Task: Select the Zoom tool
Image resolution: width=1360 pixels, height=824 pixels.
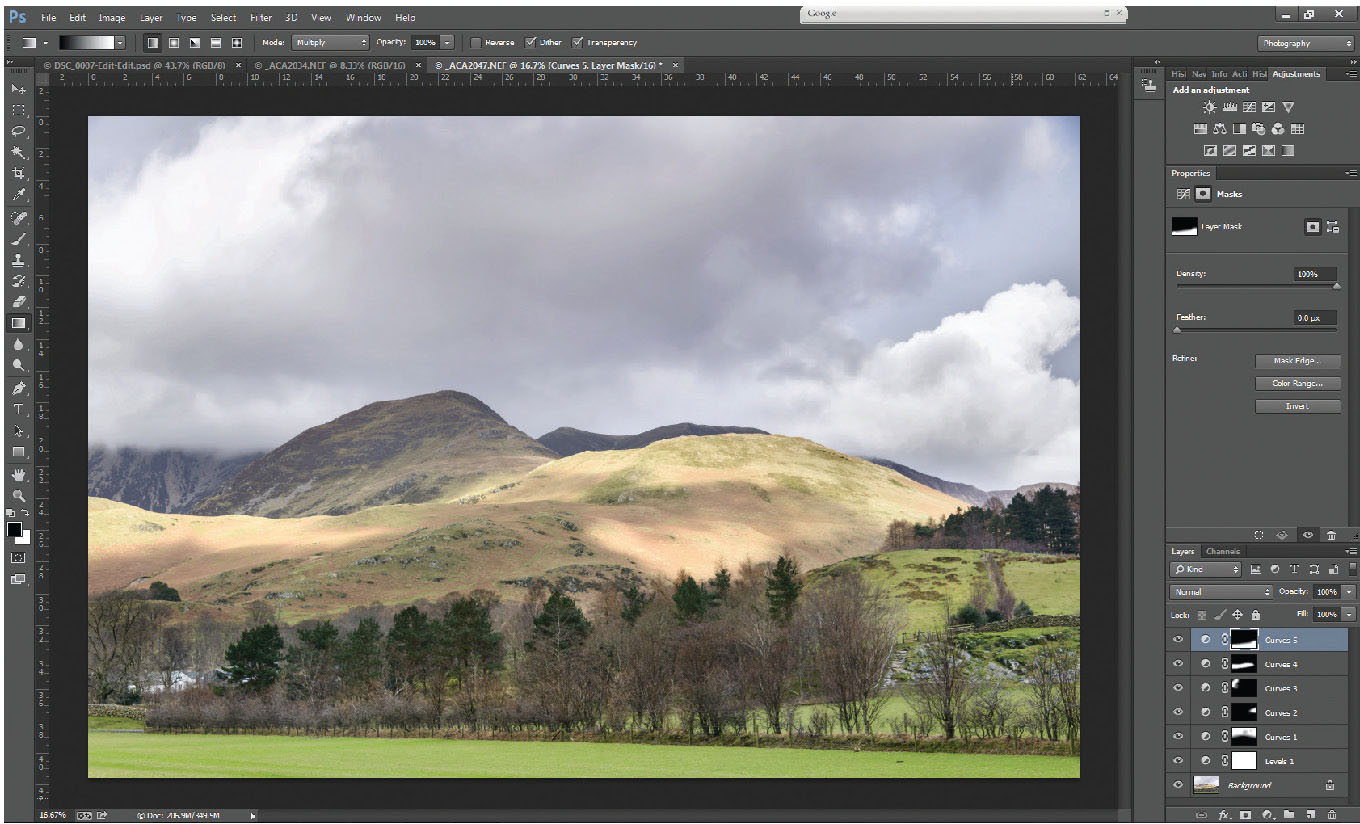Action: 18,495
